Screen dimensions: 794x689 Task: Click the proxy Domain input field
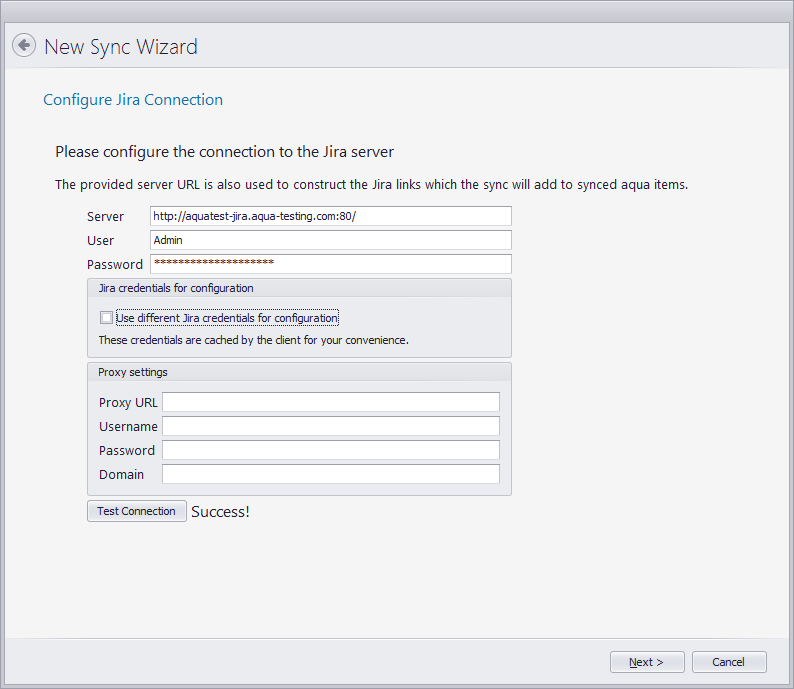(330, 474)
